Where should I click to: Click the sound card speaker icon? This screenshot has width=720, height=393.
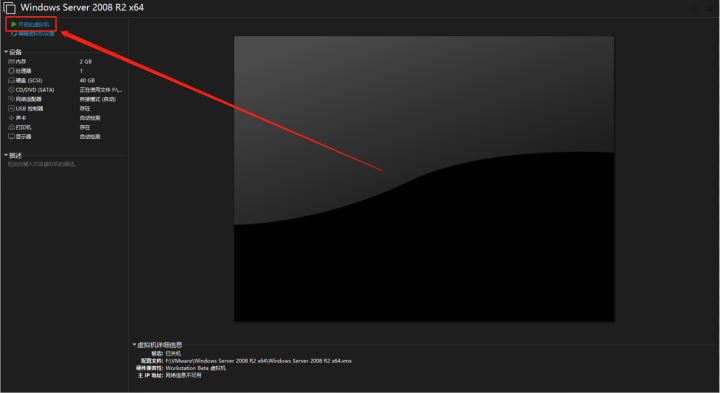click(11, 118)
